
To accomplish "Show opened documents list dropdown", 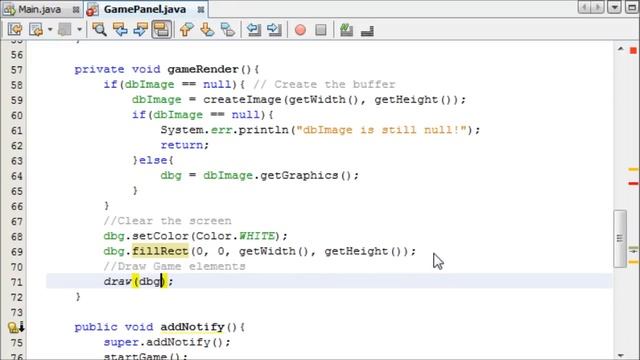I will point(614,7).
